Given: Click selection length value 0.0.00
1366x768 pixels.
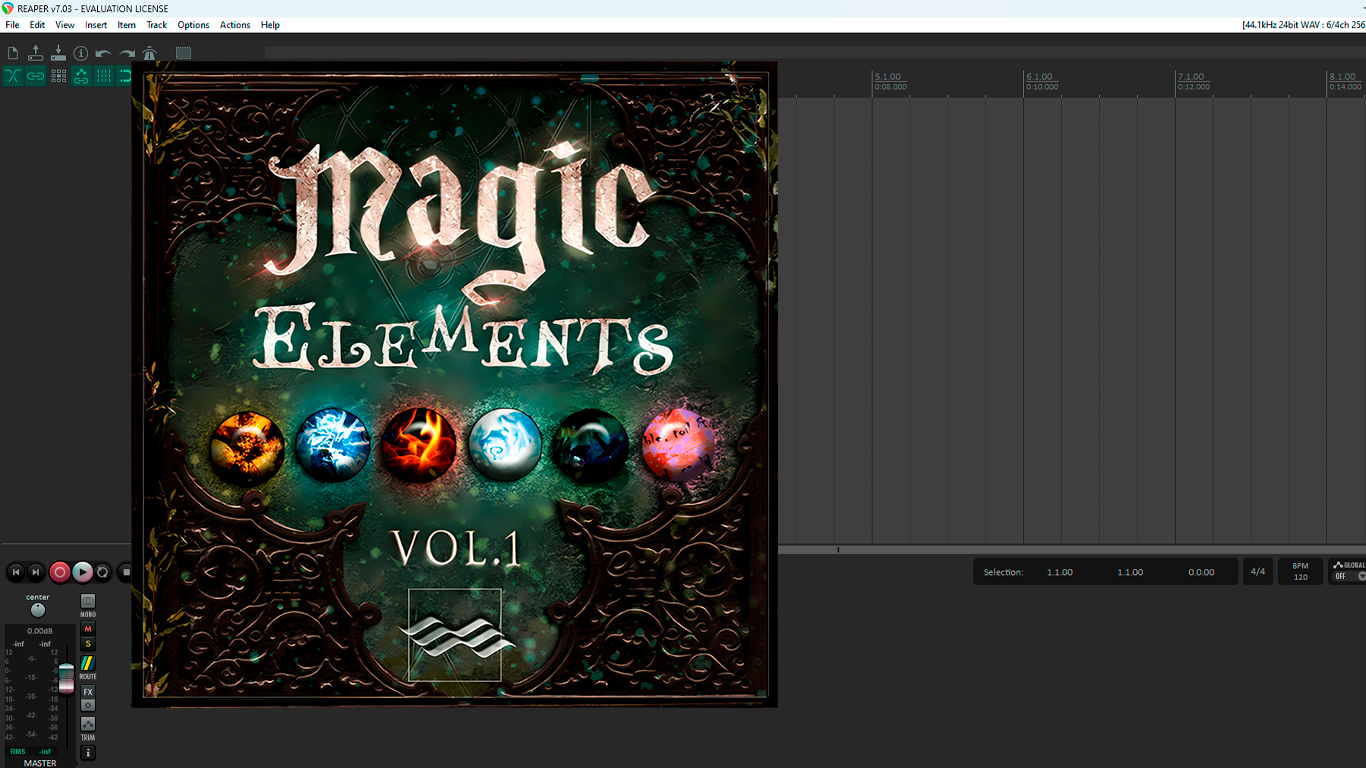Looking at the screenshot, I should pos(1201,572).
